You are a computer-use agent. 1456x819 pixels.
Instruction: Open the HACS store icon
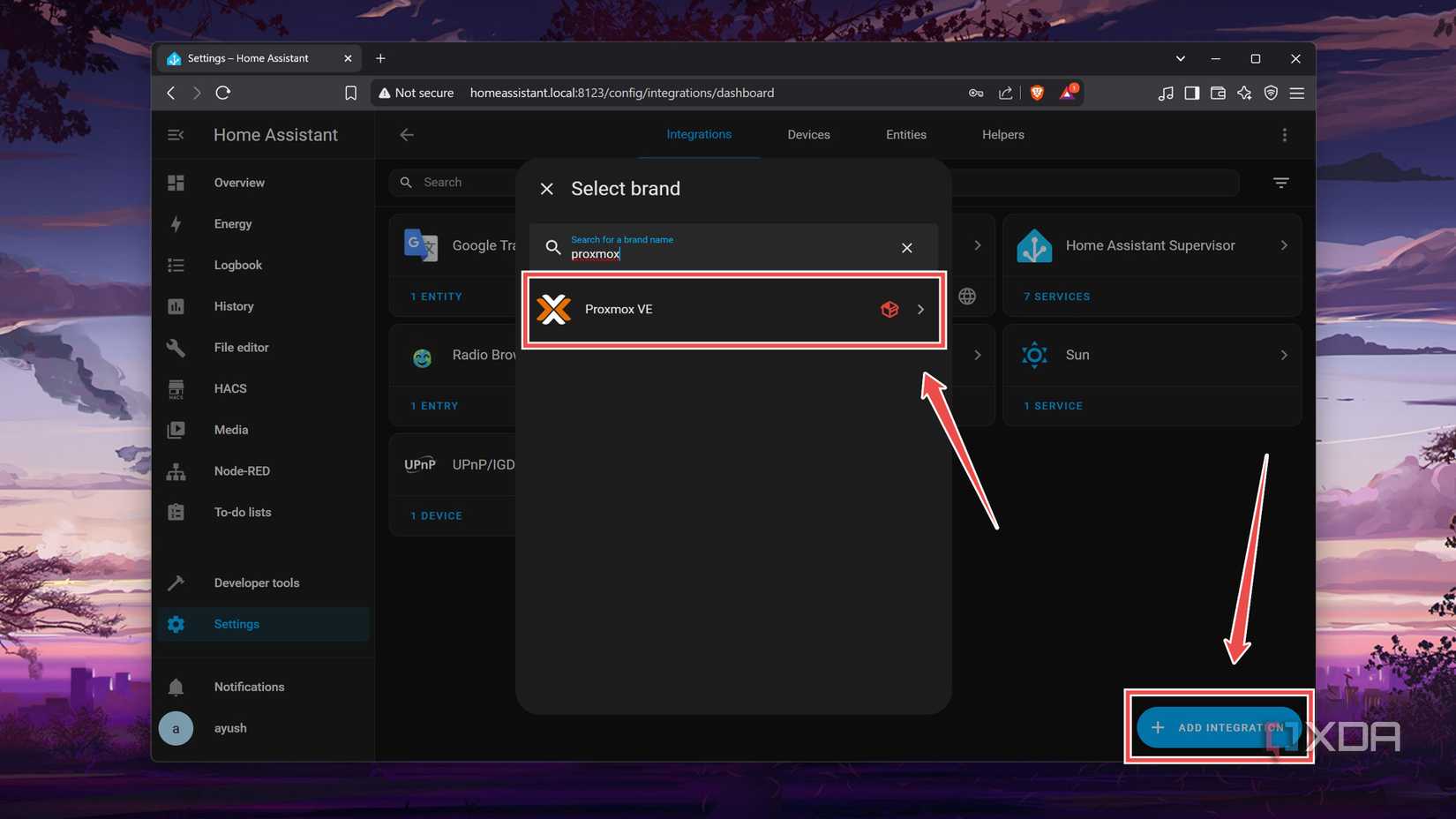[176, 388]
